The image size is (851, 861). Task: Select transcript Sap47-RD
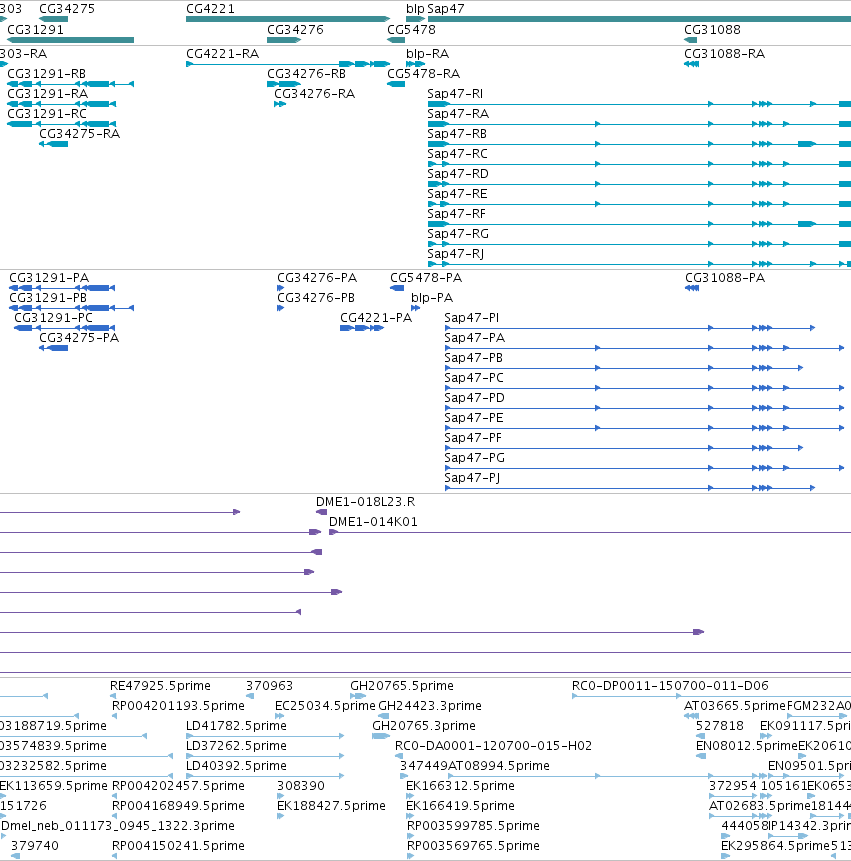(x=458, y=174)
